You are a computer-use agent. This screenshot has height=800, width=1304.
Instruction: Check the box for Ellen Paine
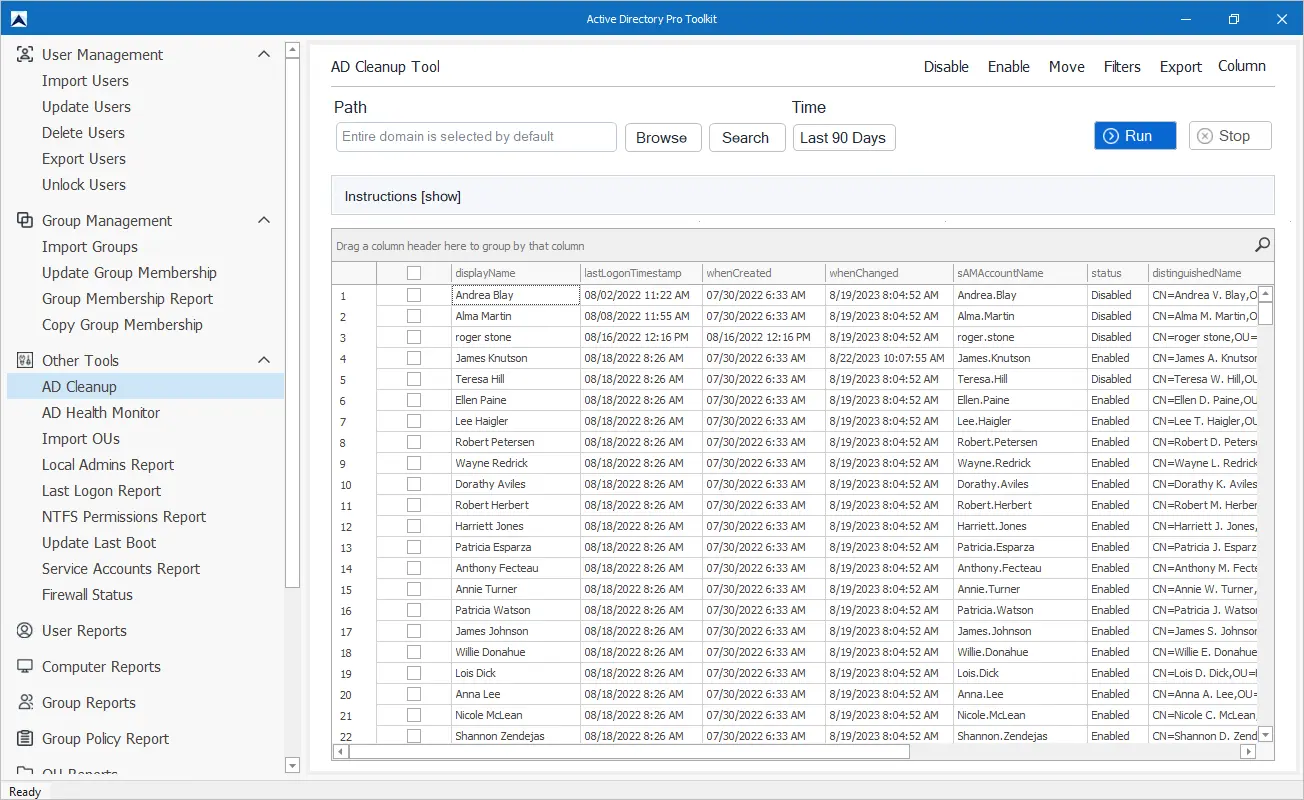pos(414,400)
